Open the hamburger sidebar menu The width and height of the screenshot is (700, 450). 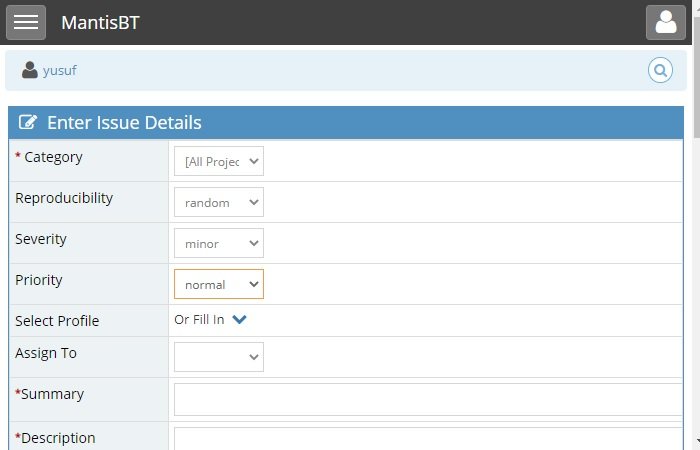tap(26, 22)
